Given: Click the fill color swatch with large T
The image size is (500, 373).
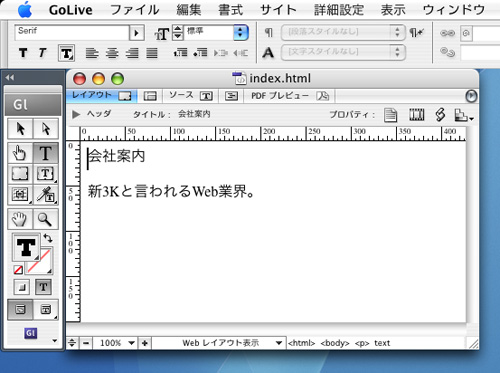Looking at the screenshot, I should (x=26, y=247).
